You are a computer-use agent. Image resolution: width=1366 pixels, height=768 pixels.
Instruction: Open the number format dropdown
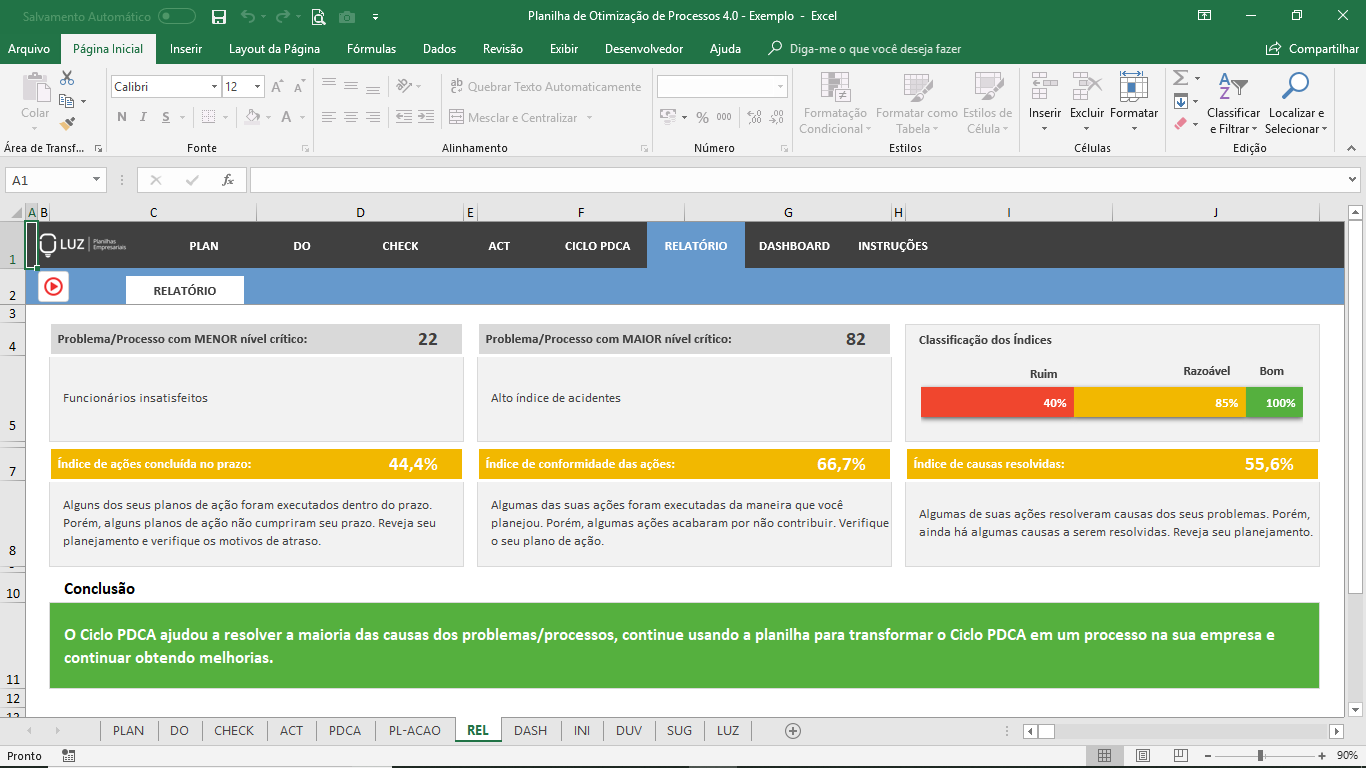(x=781, y=87)
